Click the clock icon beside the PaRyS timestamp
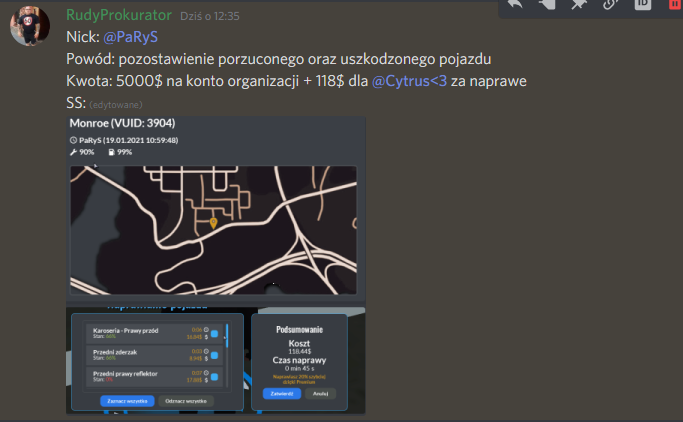 point(73,140)
